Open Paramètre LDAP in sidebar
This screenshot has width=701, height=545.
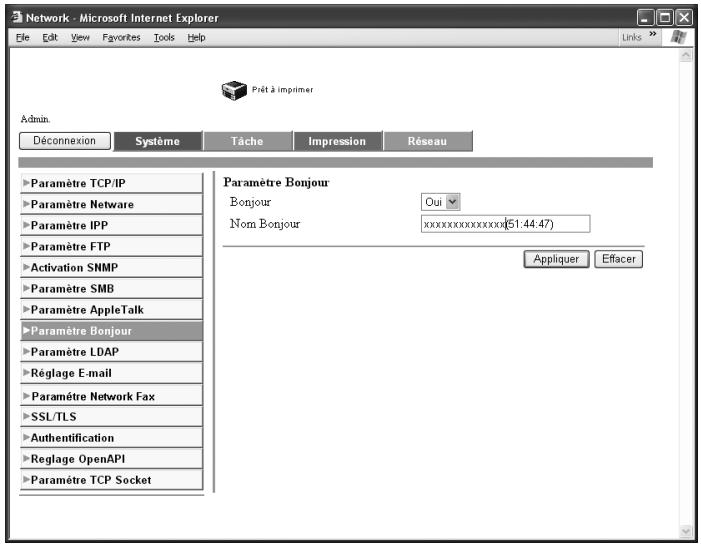coord(111,352)
